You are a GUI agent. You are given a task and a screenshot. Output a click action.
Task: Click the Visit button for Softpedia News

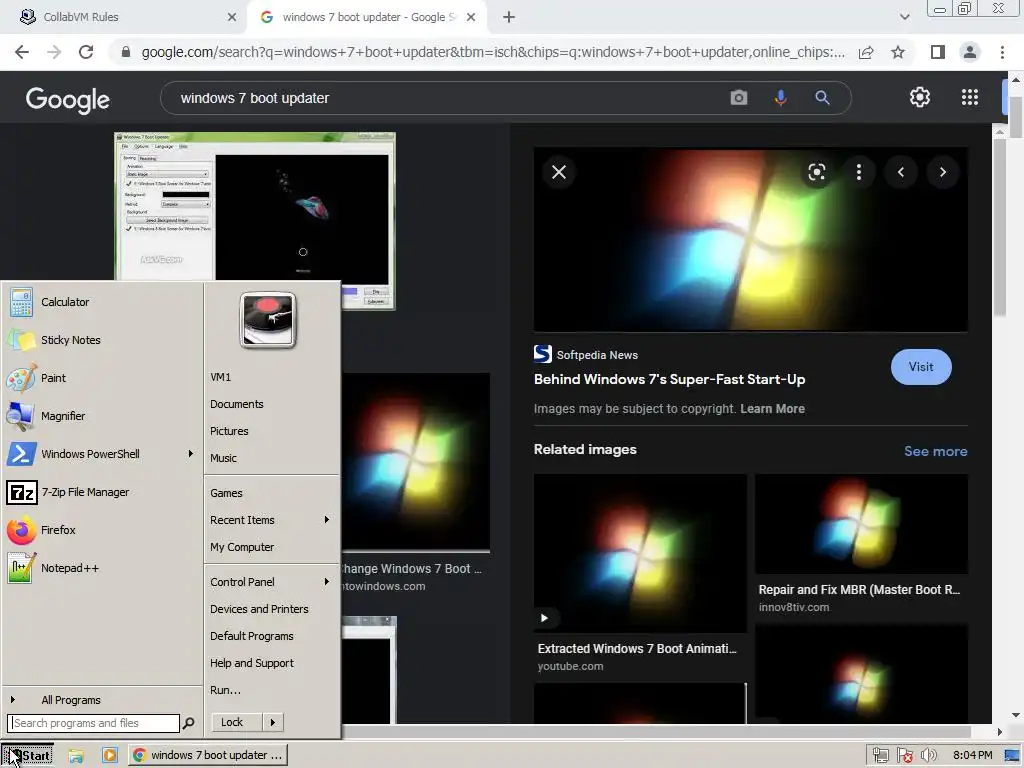tap(921, 367)
